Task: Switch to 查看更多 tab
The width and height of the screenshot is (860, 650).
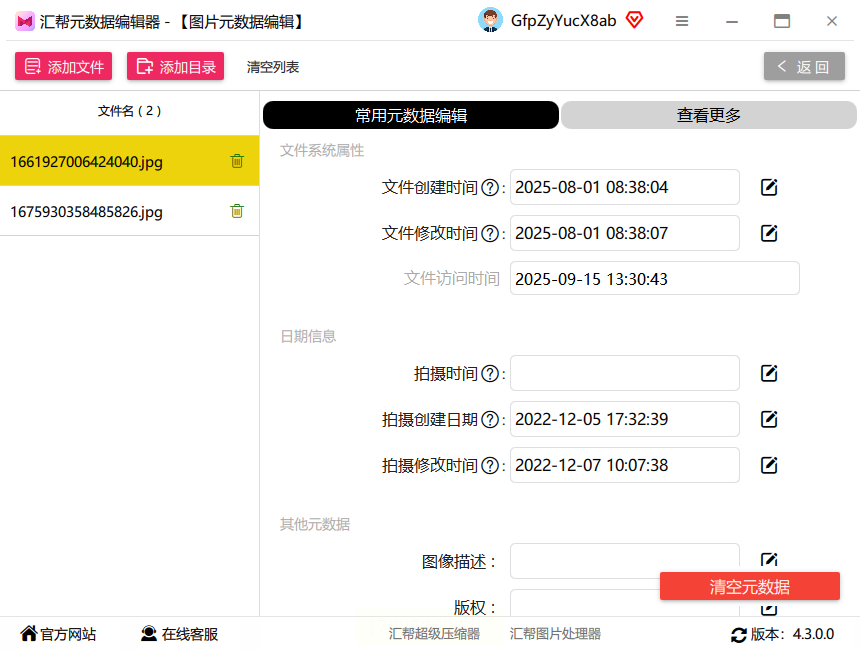Action: [x=709, y=115]
